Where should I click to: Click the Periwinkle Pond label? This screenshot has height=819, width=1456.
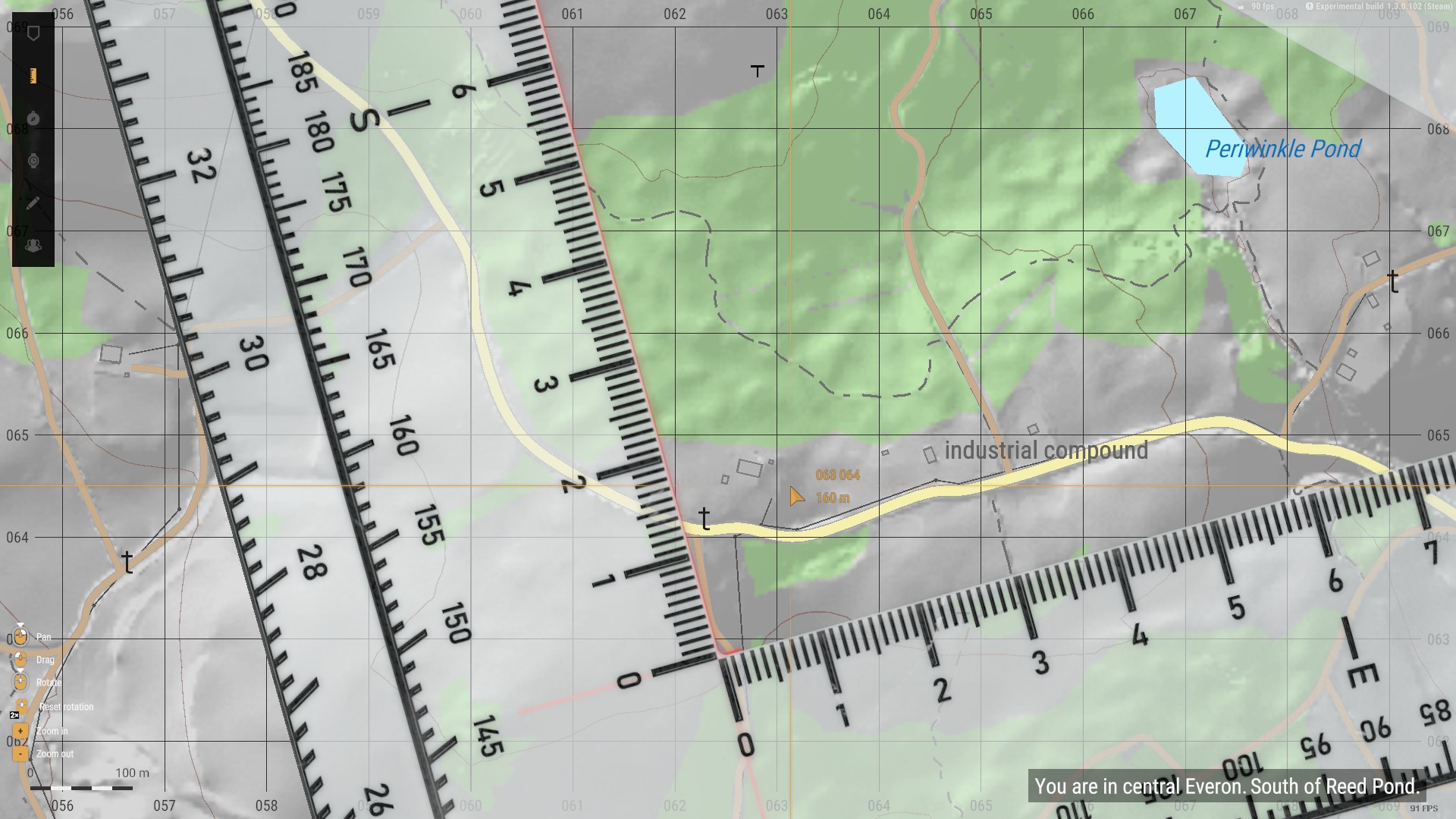1283,149
